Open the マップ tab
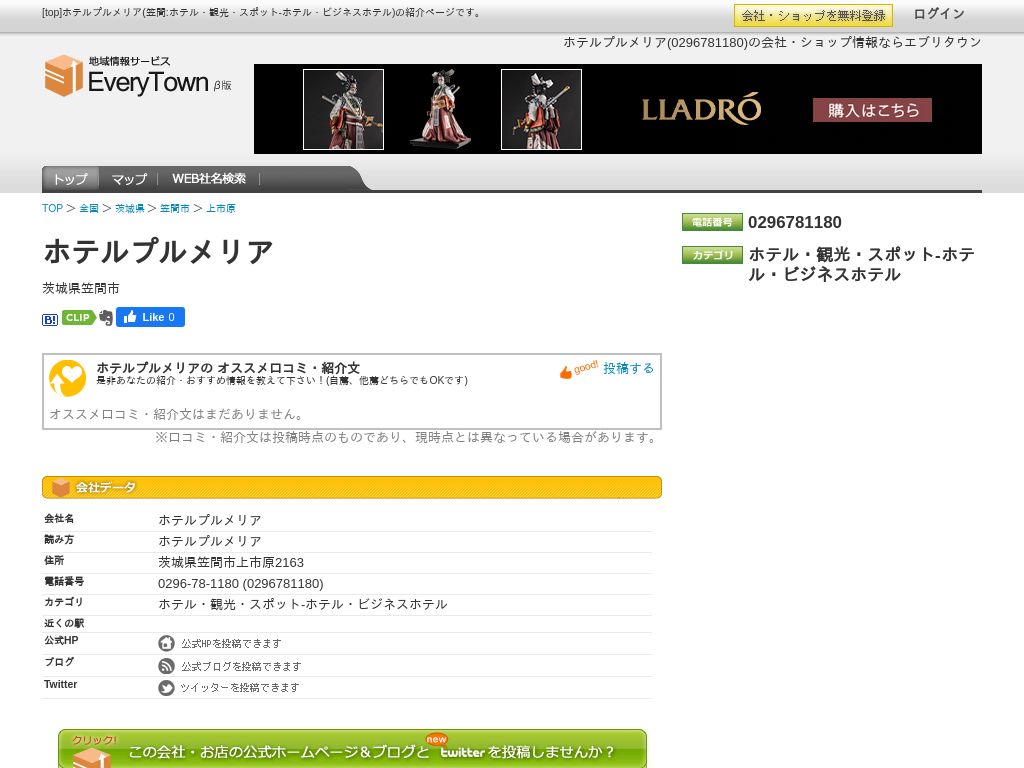 129,179
